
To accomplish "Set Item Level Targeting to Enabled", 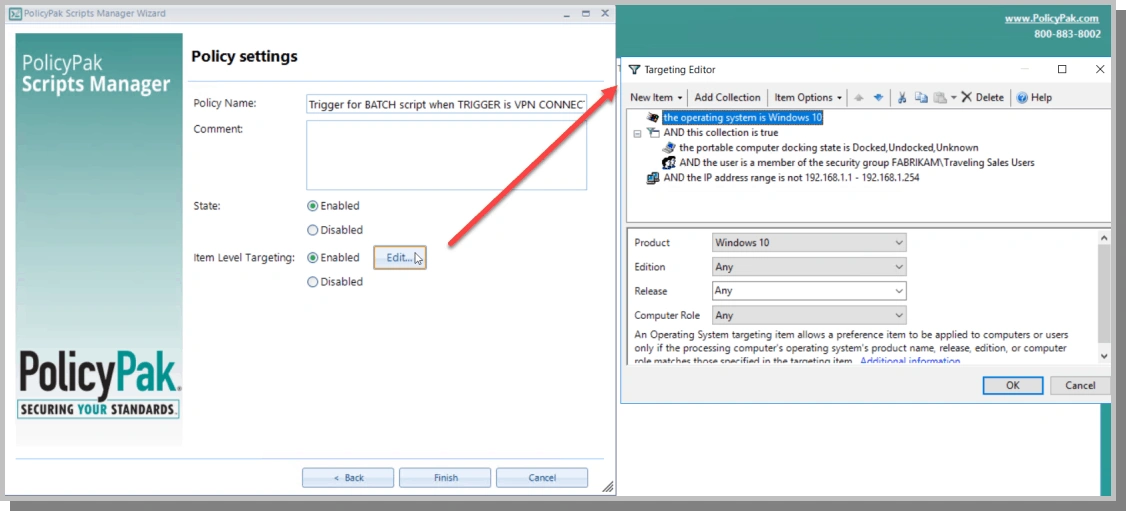I will click(333, 257).
